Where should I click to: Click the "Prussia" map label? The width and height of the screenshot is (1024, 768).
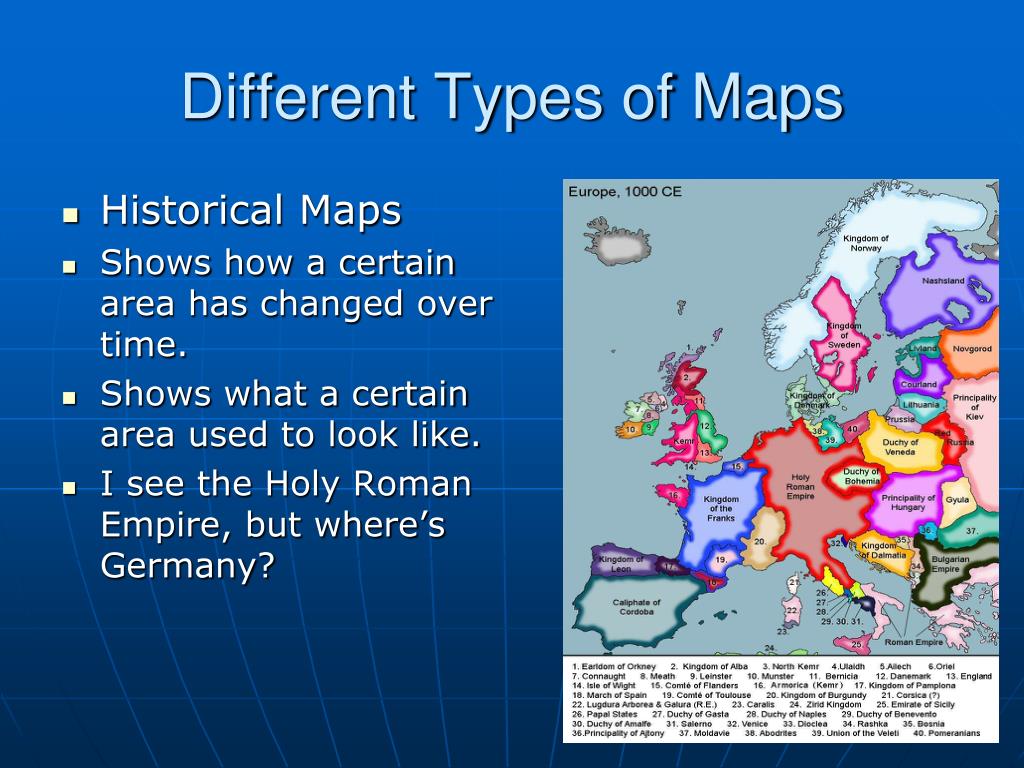(900, 419)
